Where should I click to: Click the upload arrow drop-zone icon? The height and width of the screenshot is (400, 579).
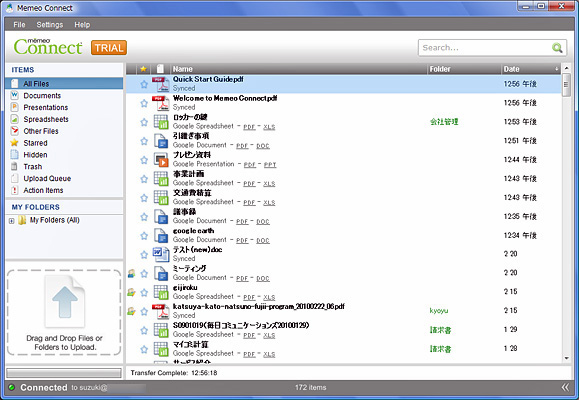[65, 302]
